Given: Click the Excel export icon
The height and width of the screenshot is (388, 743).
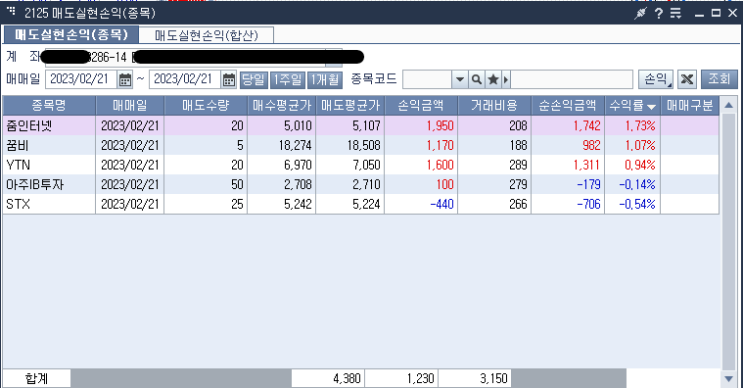Looking at the screenshot, I should 687,79.
